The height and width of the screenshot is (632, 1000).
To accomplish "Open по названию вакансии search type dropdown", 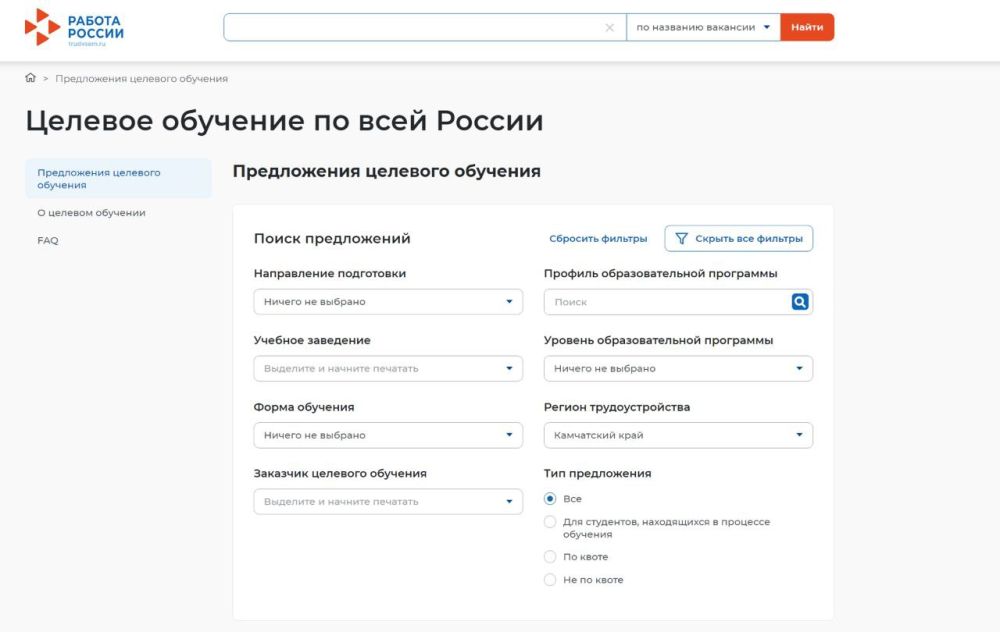I will (x=703, y=28).
